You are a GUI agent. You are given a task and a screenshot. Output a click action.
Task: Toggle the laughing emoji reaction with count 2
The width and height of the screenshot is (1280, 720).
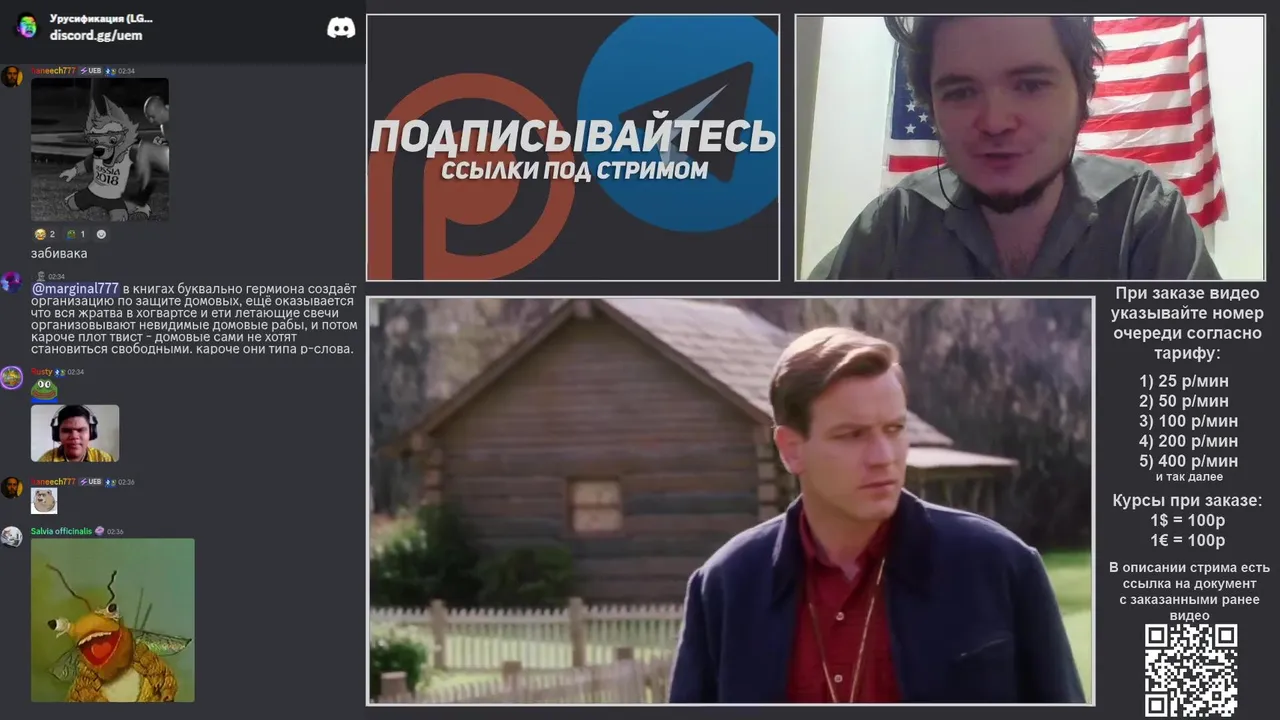pos(45,234)
